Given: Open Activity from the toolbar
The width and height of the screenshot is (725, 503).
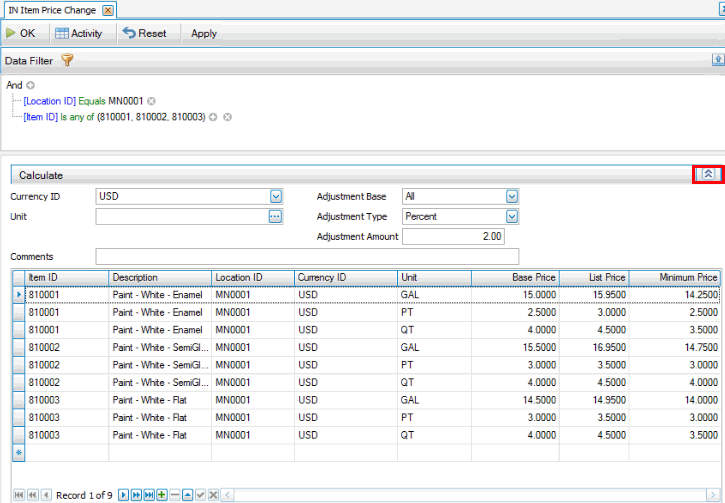Looking at the screenshot, I should 79,33.
